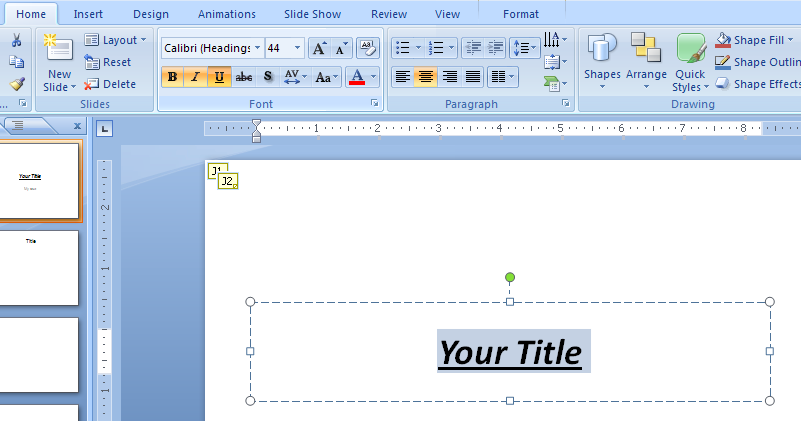This screenshot has width=801, height=421.
Task: Select the second slide thumbnail
Action: click(40, 268)
